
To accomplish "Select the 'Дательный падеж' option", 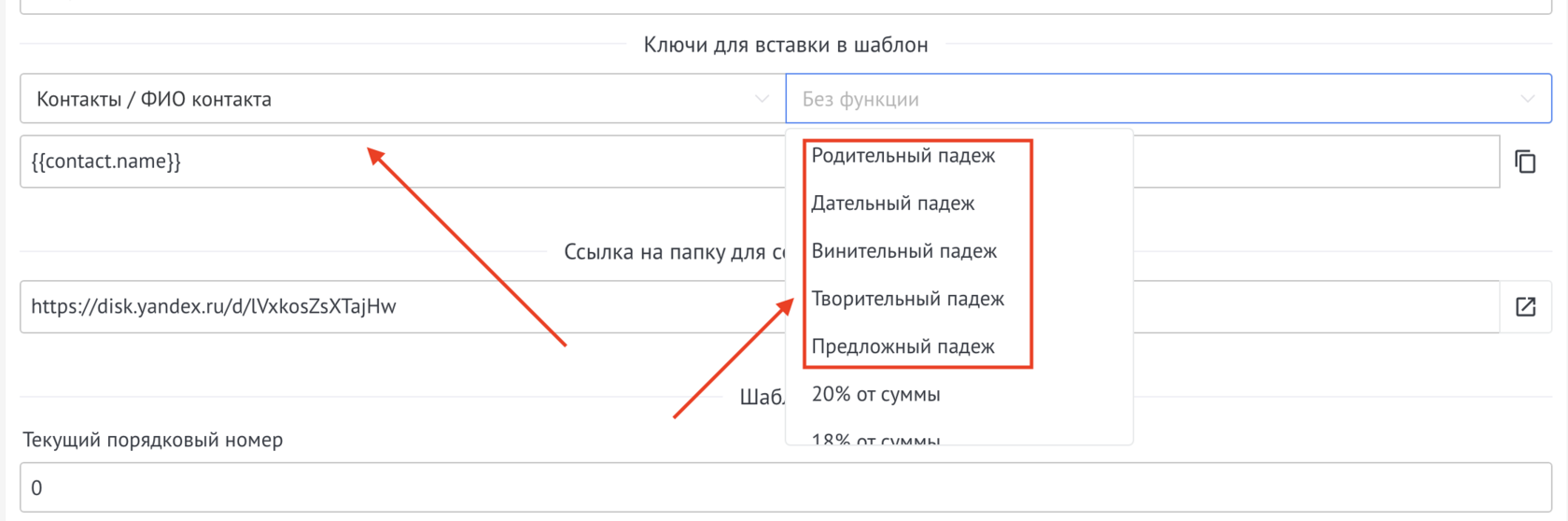I will coord(892,204).
